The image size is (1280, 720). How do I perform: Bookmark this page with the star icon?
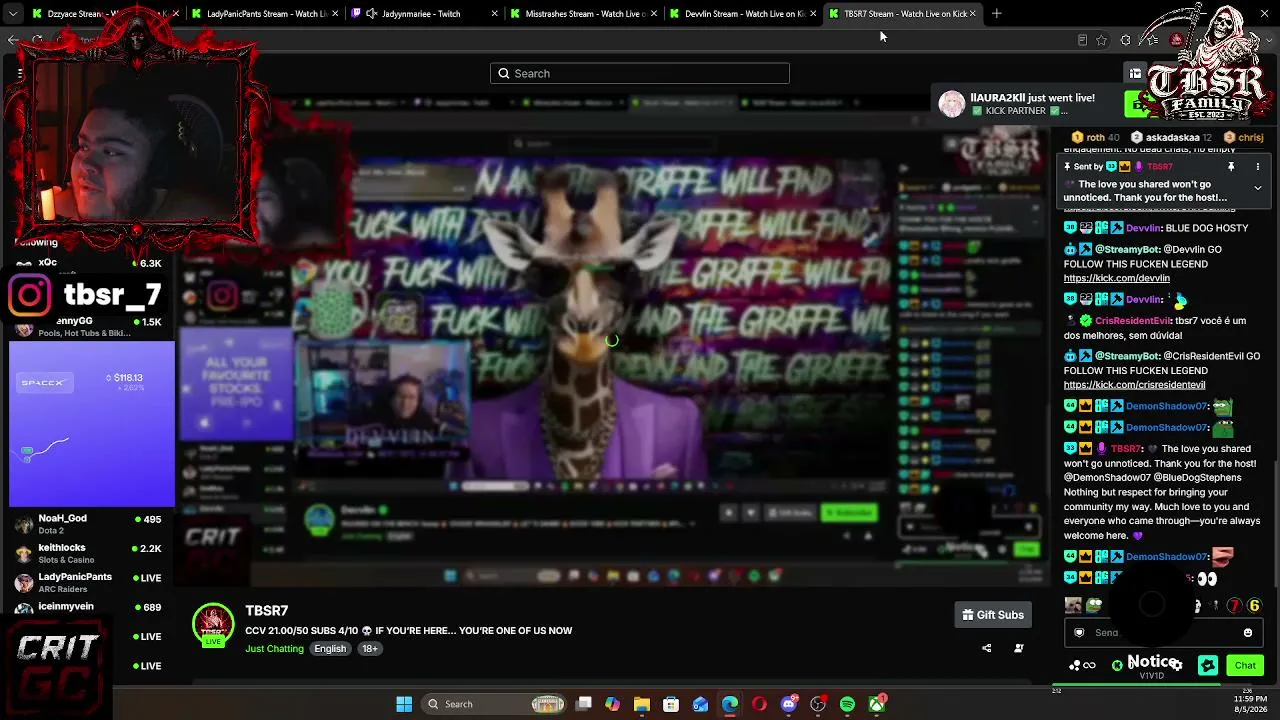1101,40
